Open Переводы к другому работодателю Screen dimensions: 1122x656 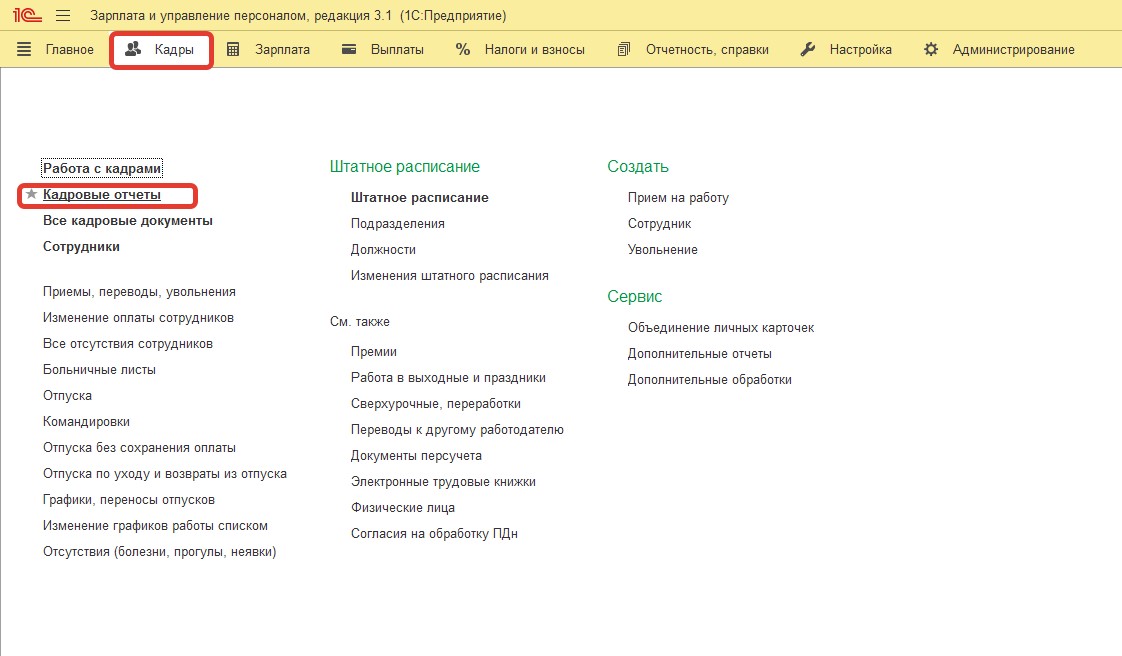pyautogui.click(x=457, y=430)
